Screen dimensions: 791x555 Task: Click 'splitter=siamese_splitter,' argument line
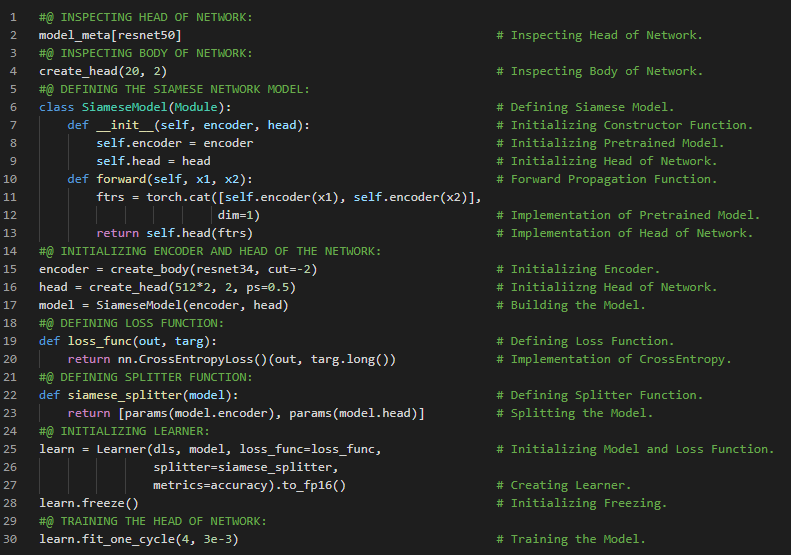pos(247,467)
